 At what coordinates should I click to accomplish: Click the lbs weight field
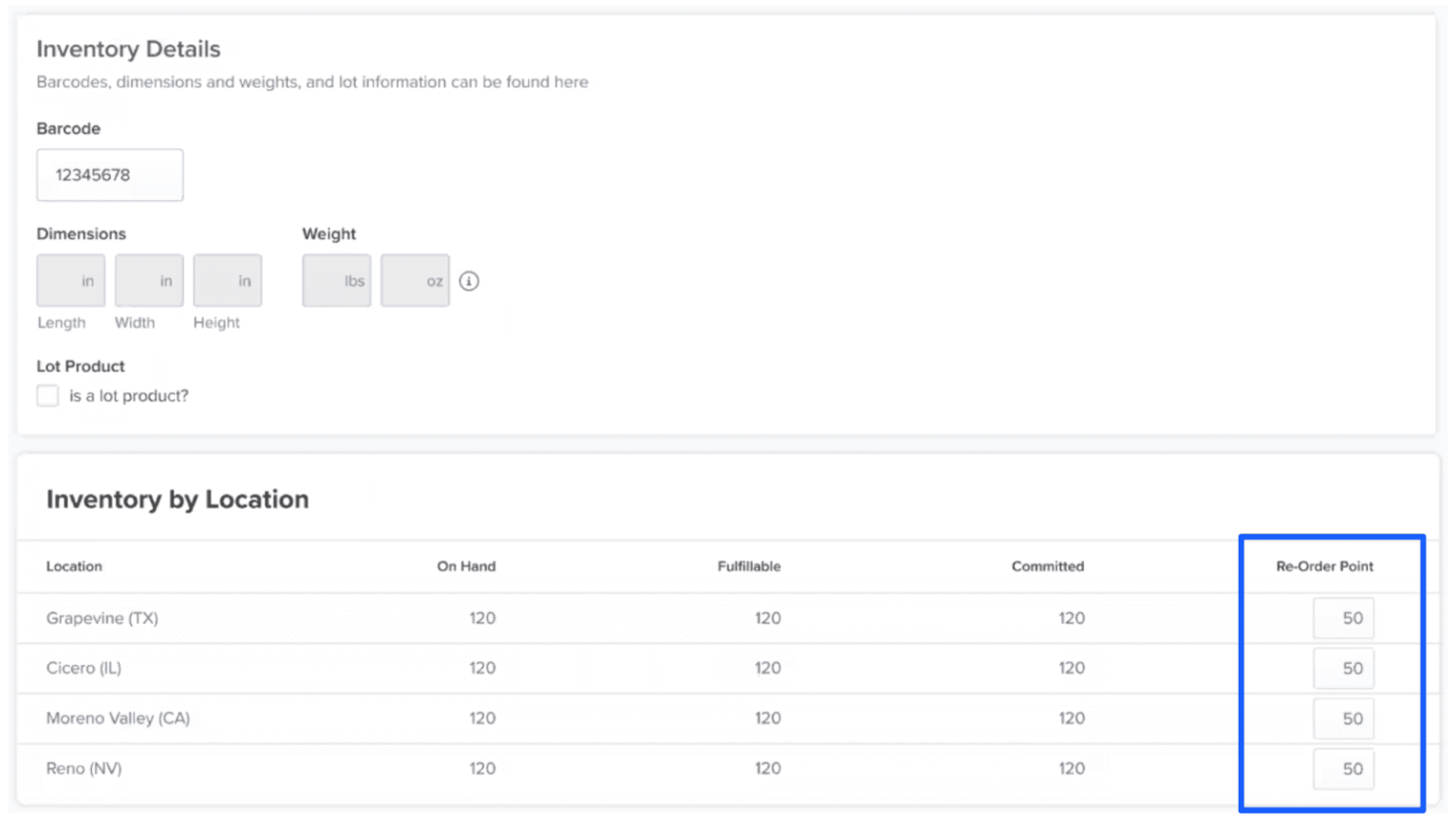(x=336, y=281)
